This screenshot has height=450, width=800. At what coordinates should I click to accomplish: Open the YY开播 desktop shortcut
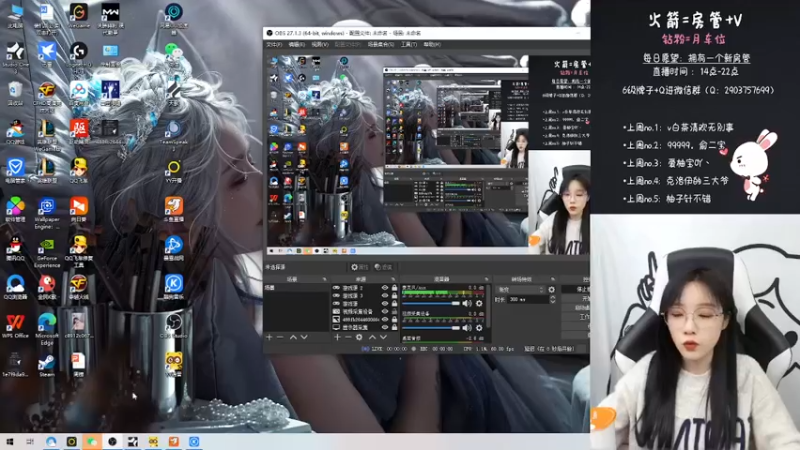point(173,172)
